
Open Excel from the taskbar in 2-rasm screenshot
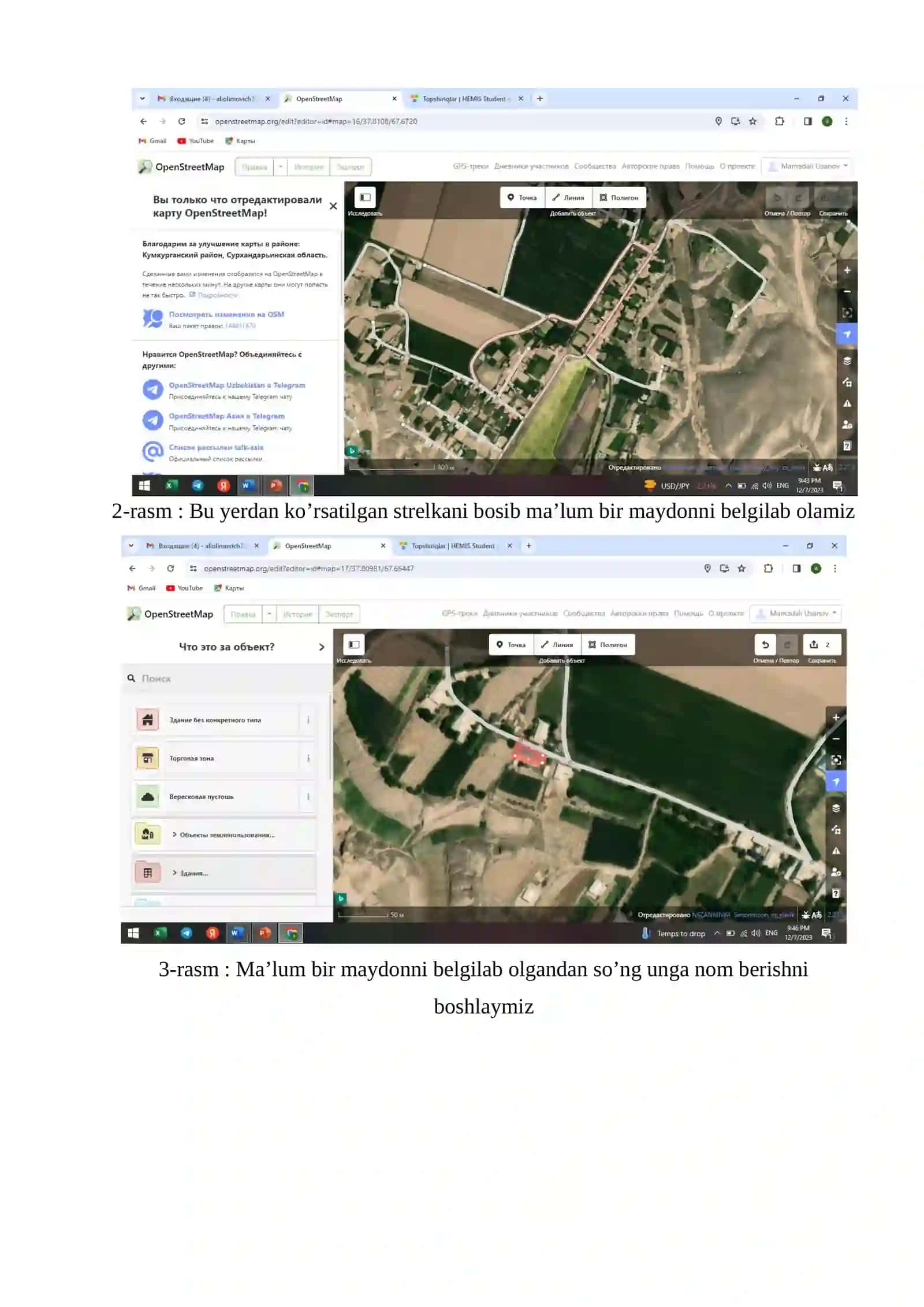tap(171, 485)
